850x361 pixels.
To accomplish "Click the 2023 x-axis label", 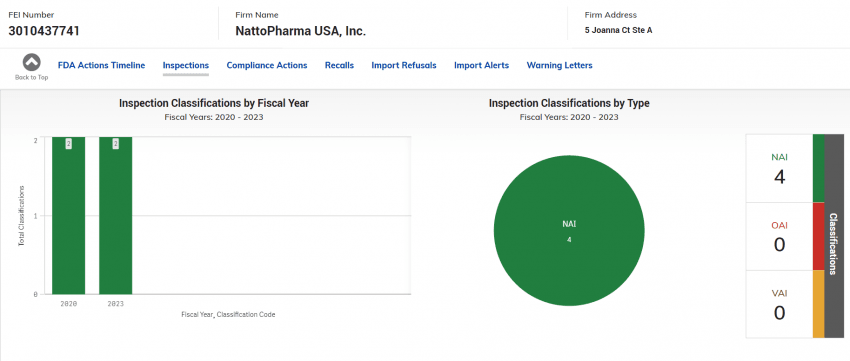I will pyautogui.click(x=115, y=304).
